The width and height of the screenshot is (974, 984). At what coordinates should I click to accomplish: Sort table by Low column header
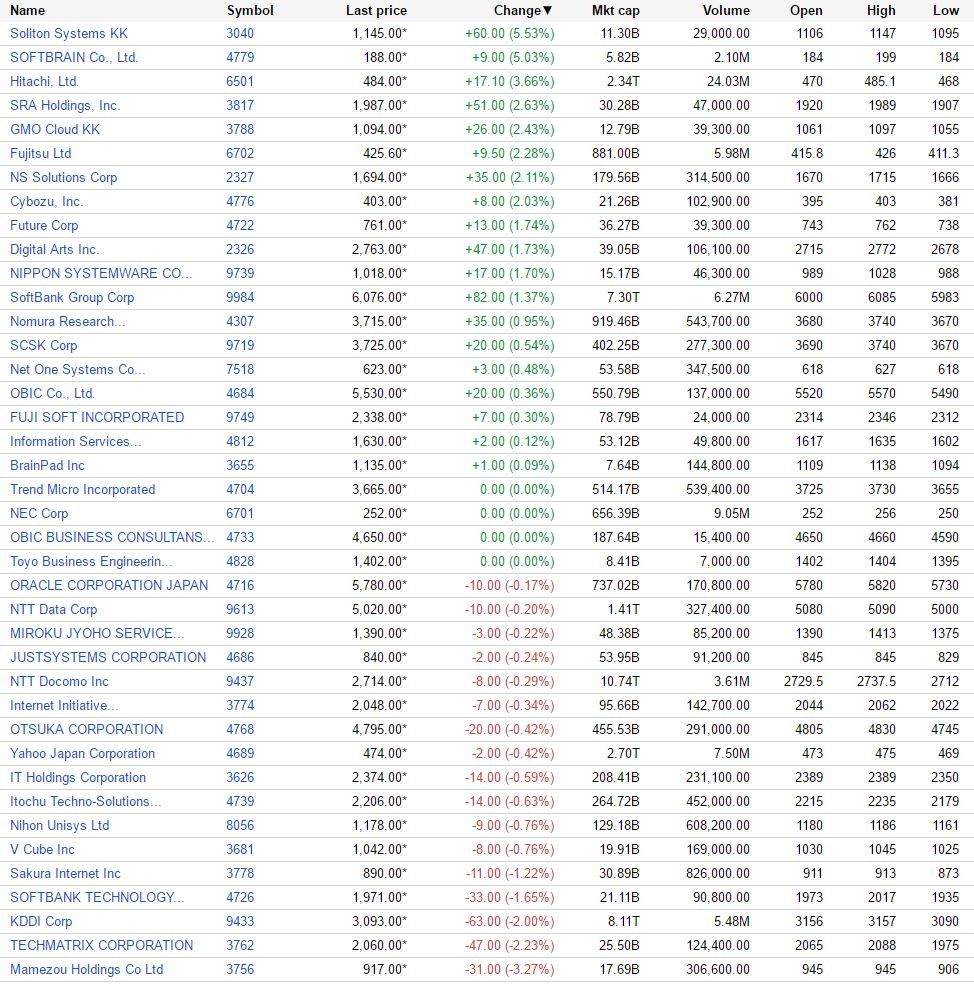pyautogui.click(x=946, y=11)
